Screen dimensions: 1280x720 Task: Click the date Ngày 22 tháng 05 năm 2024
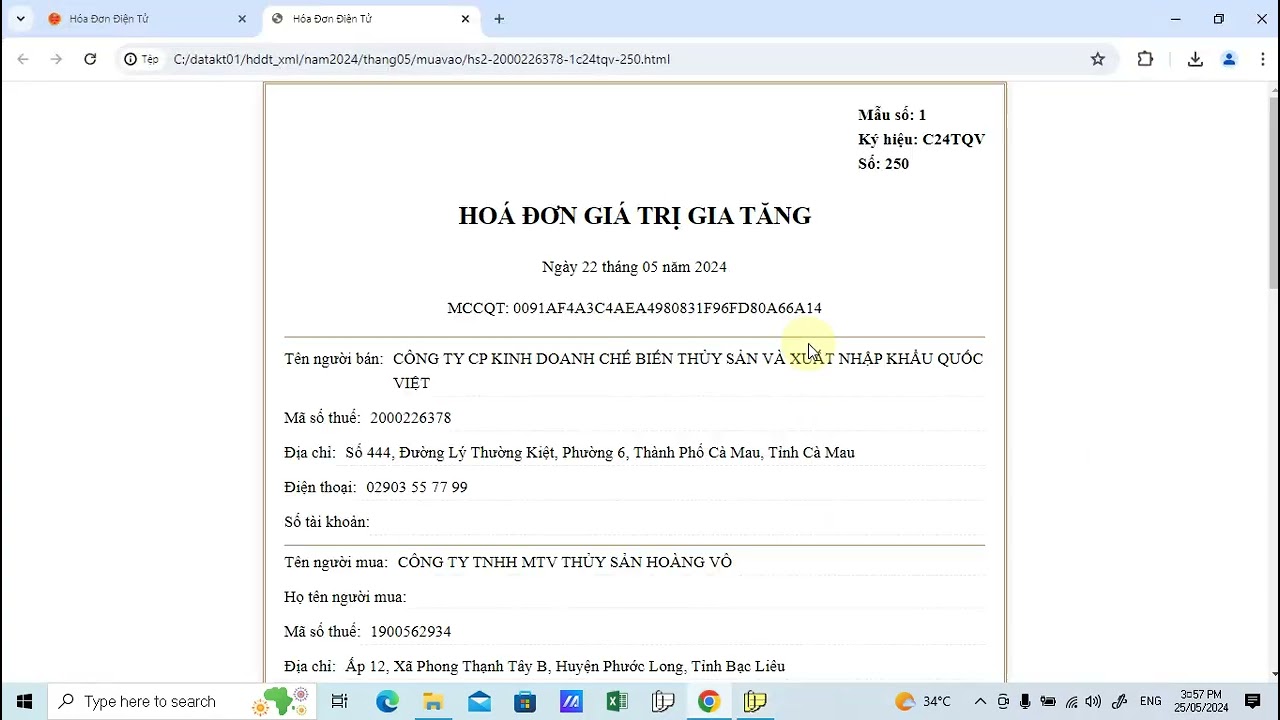[634, 267]
